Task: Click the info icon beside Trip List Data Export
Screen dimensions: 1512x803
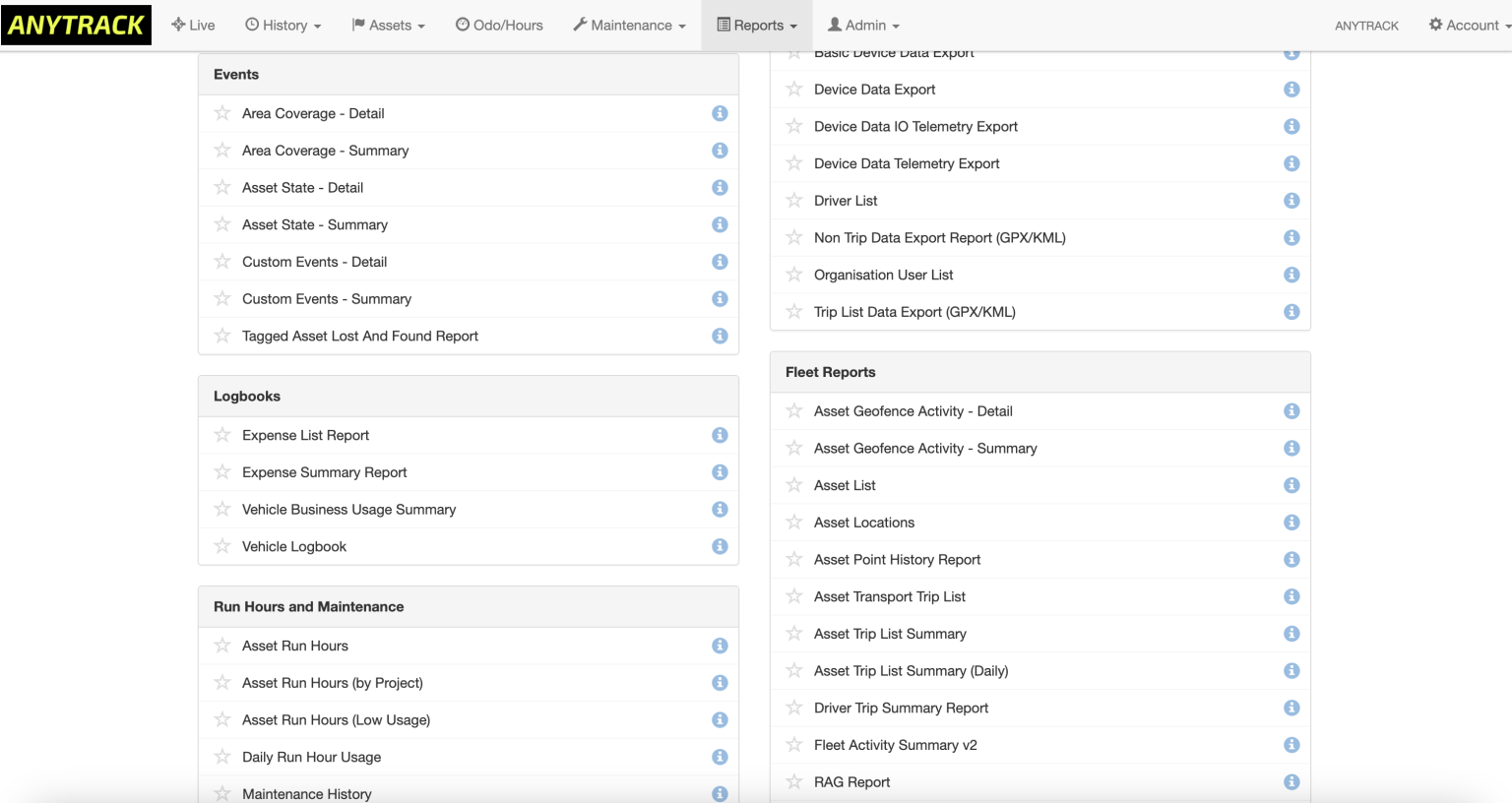Action: point(1291,311)
